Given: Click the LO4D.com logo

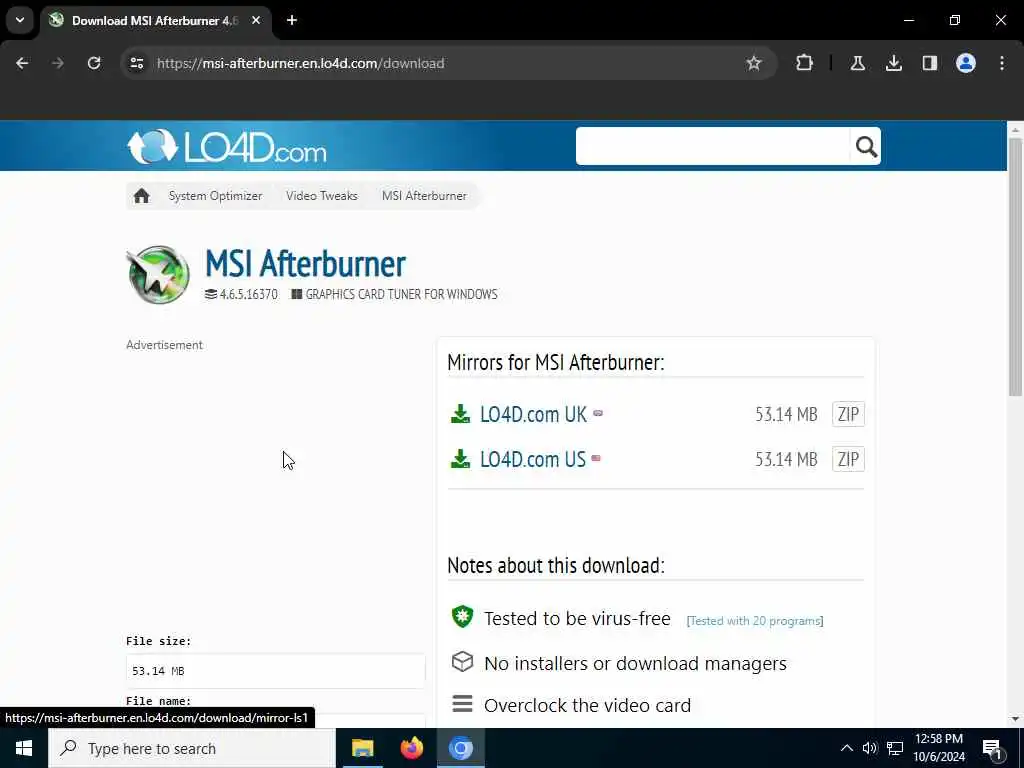Looking at the screenshot, I should [227, 146].
